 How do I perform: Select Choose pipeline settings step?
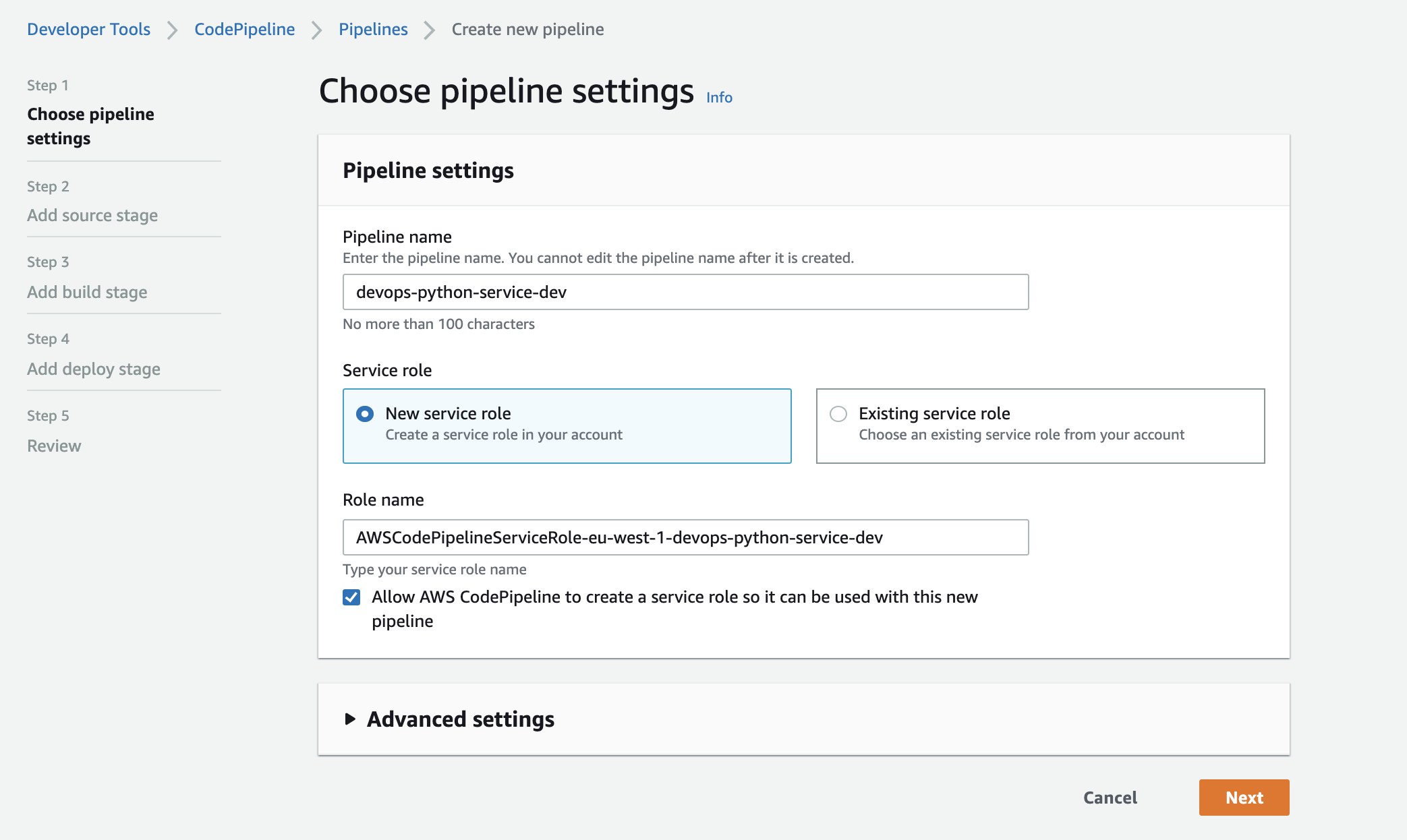pos(90,126)
